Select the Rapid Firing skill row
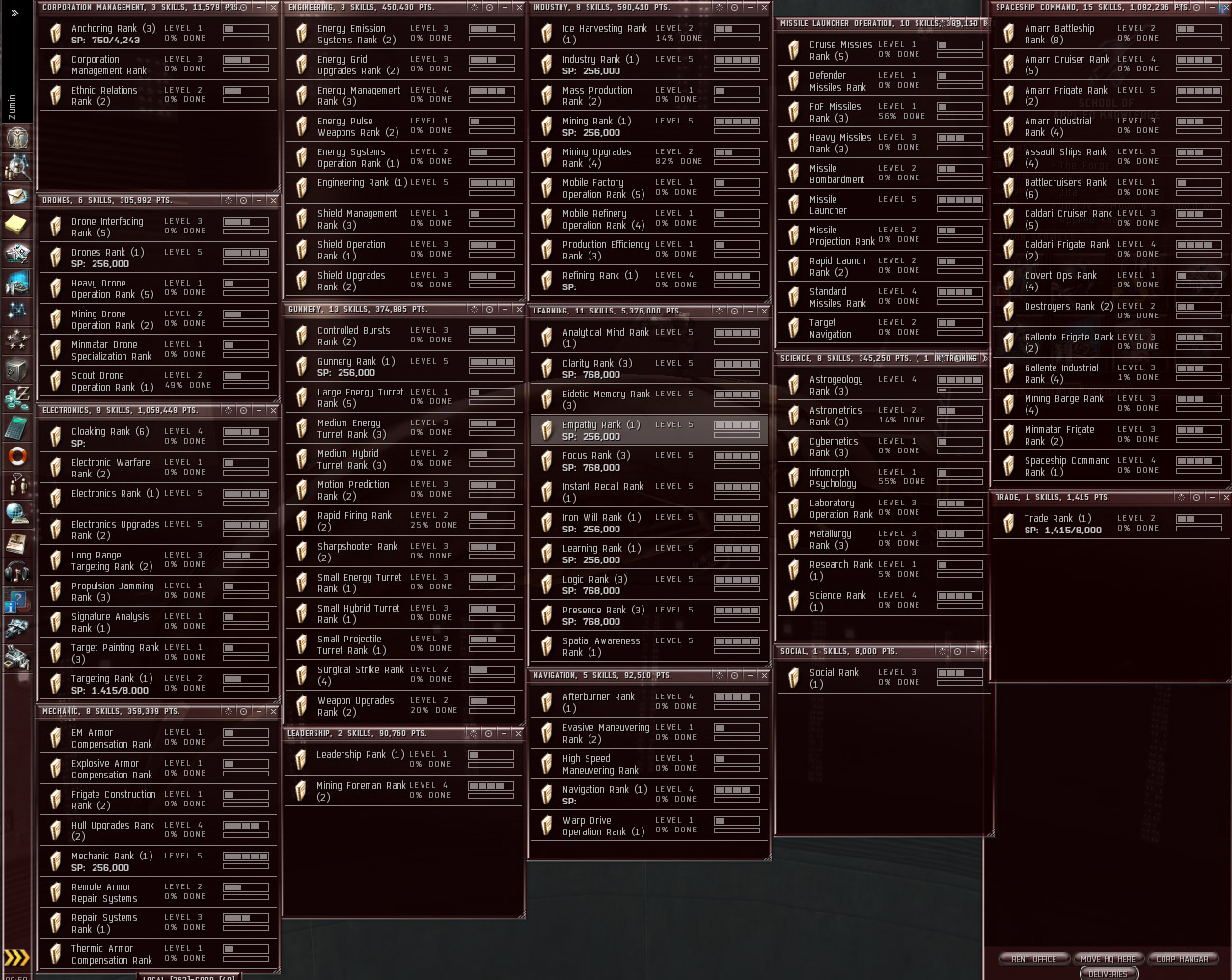The height and width of the screenshot is (980, 1232). tap(403, 521)
